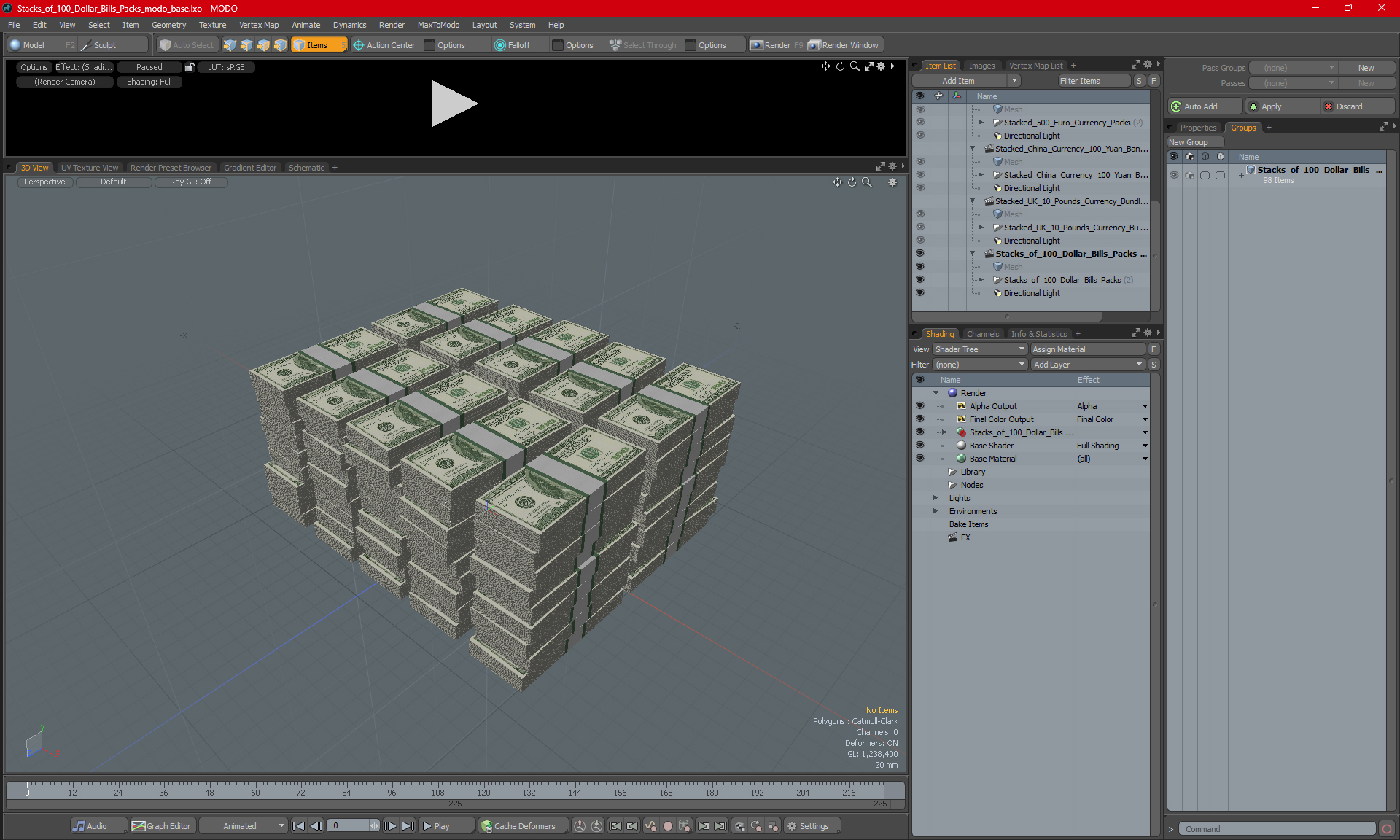Step to previous frame

(x=316, y=826)
